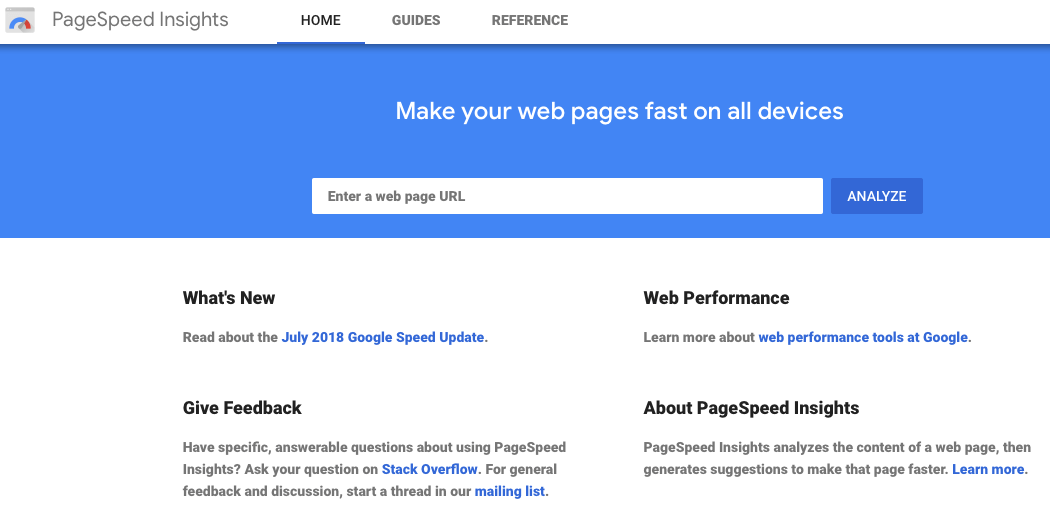Click the 'Make your web pages fast' headline
1050x520 pixels.
tap(619, 111)
